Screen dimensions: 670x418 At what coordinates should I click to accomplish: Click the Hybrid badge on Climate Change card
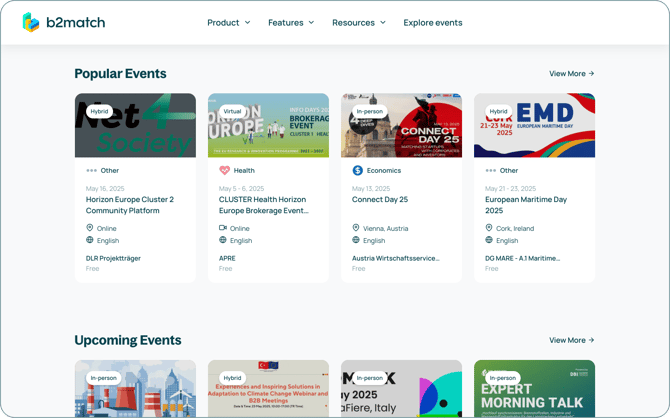(232, 378)
